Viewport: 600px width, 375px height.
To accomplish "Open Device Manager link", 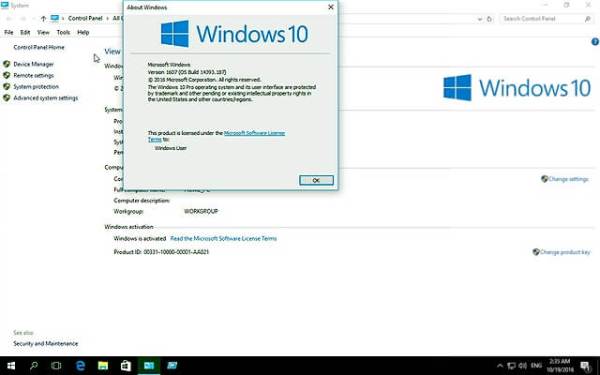I will 34,64.
